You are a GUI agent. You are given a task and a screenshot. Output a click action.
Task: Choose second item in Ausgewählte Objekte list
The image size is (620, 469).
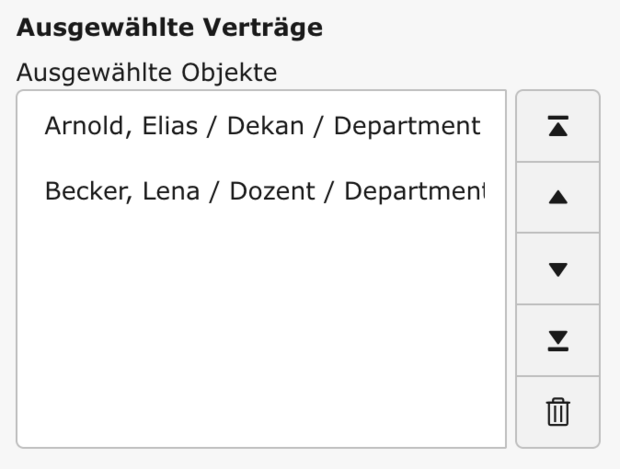click(262, 190)
